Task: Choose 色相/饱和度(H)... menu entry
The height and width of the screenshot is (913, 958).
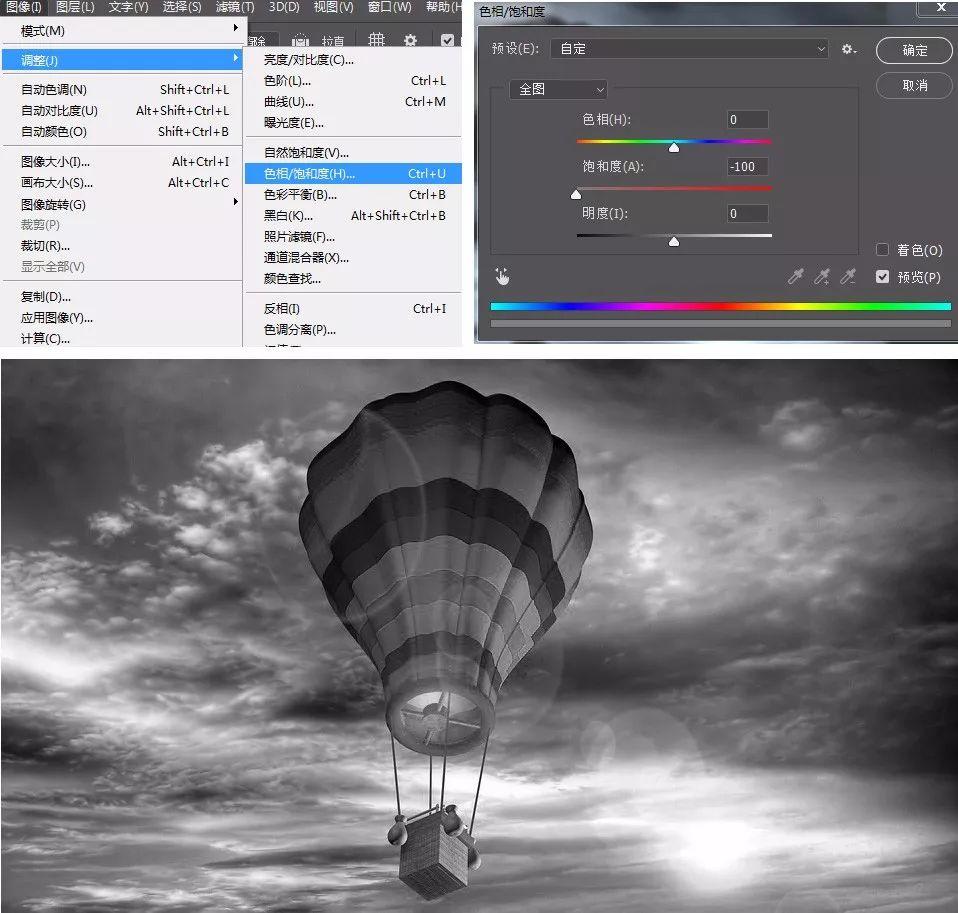Action: pos(353,174)
